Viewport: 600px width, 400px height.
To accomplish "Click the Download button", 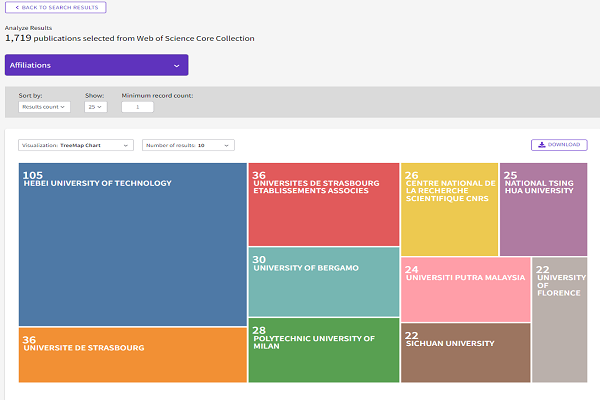I will pos(559,145).
